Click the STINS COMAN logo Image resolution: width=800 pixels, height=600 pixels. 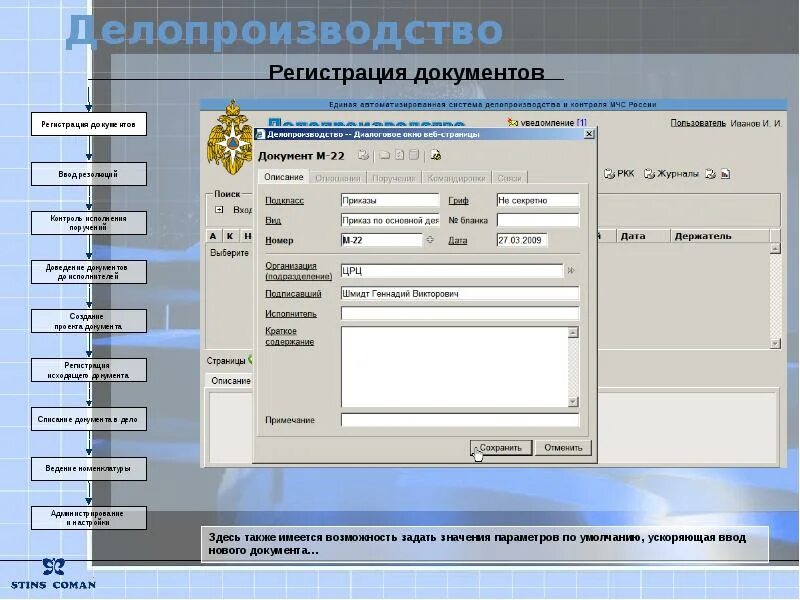point(53,574)
